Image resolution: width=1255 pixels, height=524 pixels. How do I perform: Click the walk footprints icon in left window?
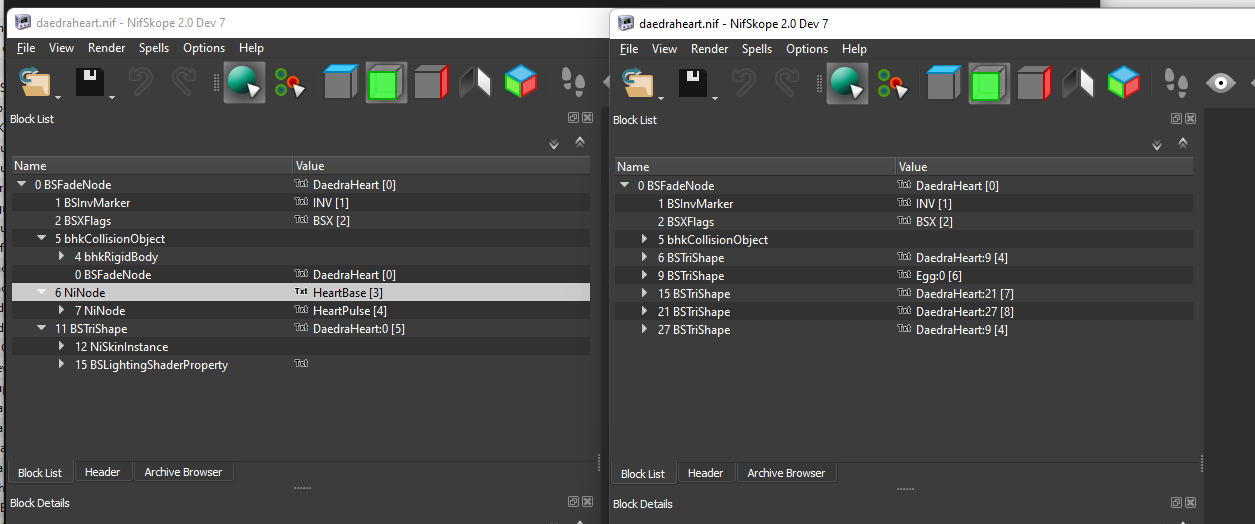[572, 82]
